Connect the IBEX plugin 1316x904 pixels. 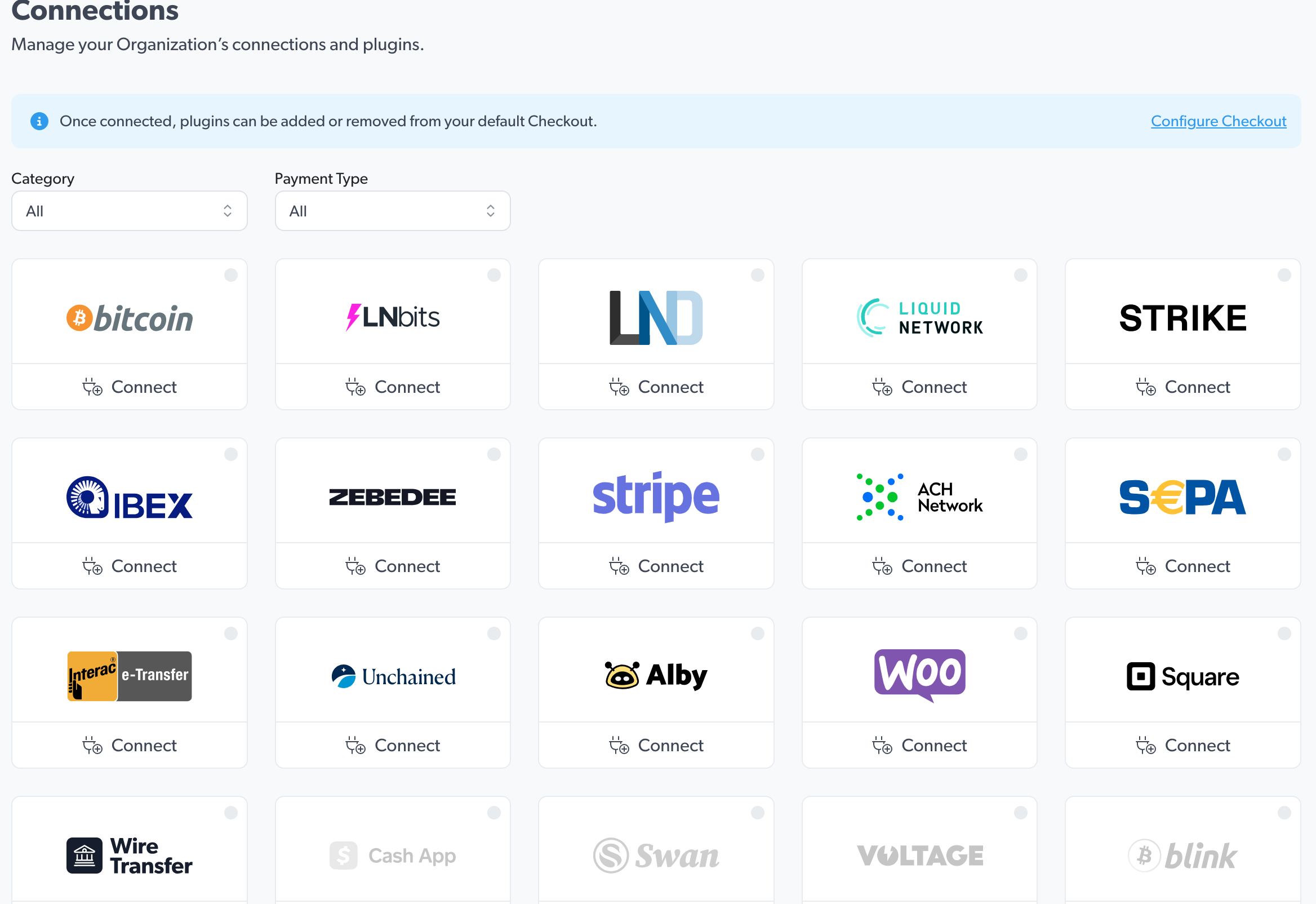[x=130, y=566]
